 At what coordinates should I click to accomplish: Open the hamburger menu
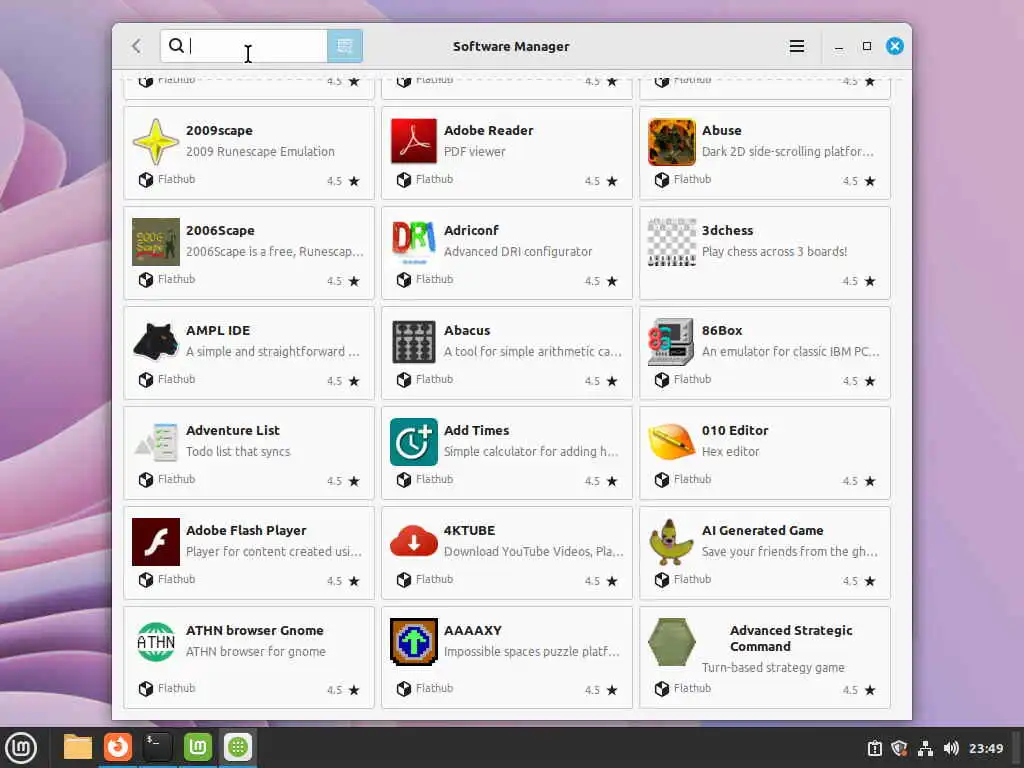point(797,46)
